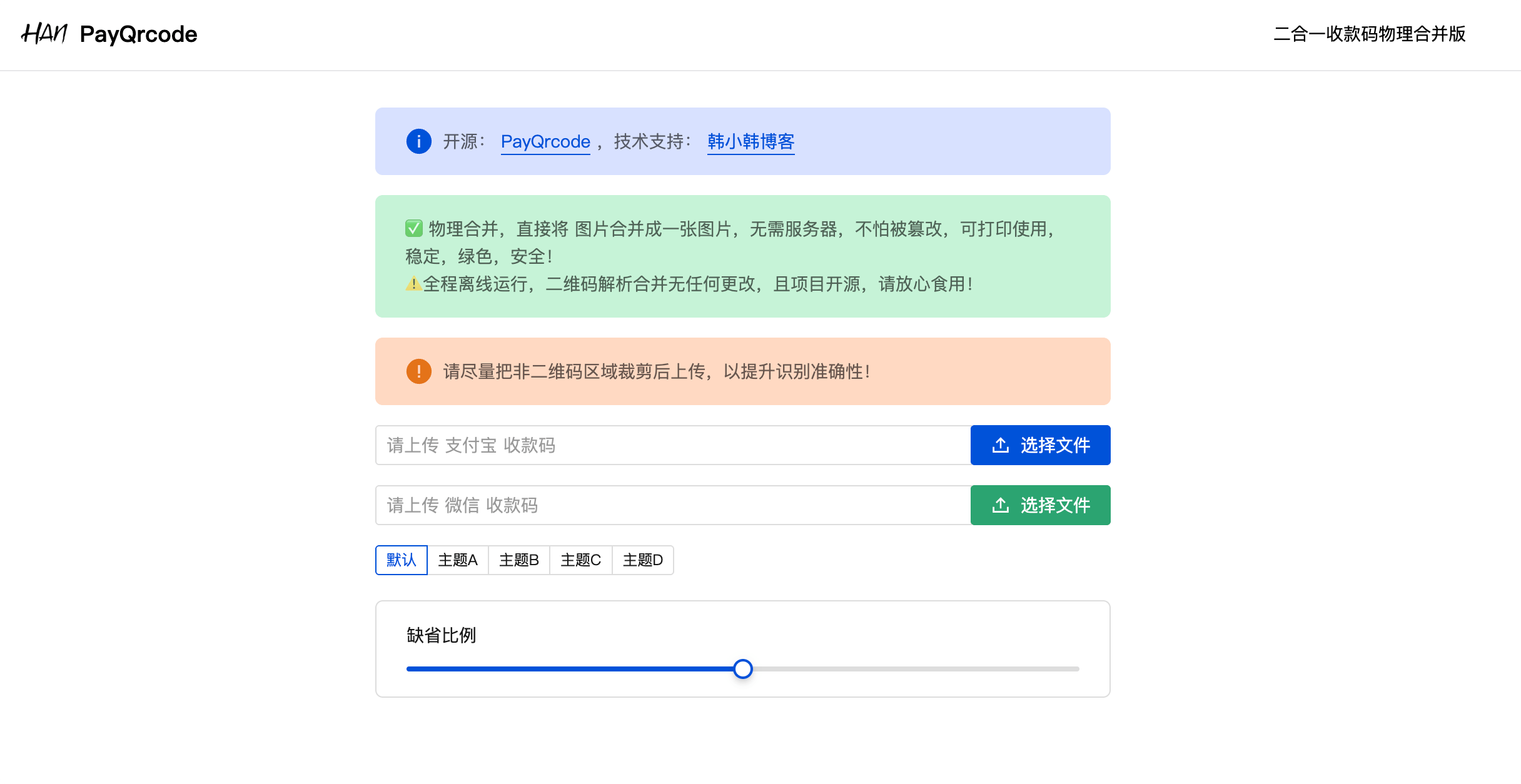This screenshot has width=1521, height=784.
Task: Pick the 主题C theme
Action: (581, 560)
